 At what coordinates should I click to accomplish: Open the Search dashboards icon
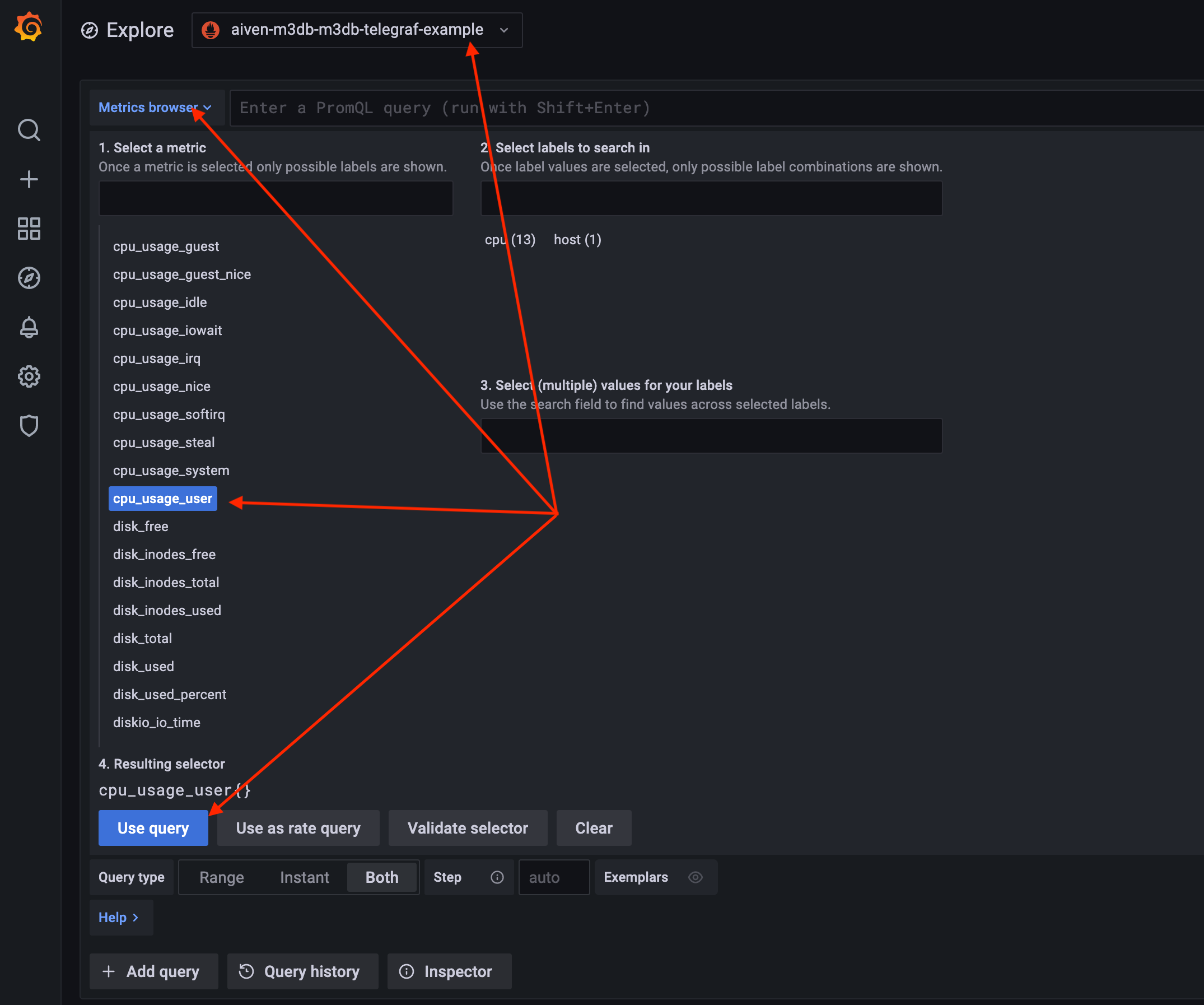[x=28, y=130]
